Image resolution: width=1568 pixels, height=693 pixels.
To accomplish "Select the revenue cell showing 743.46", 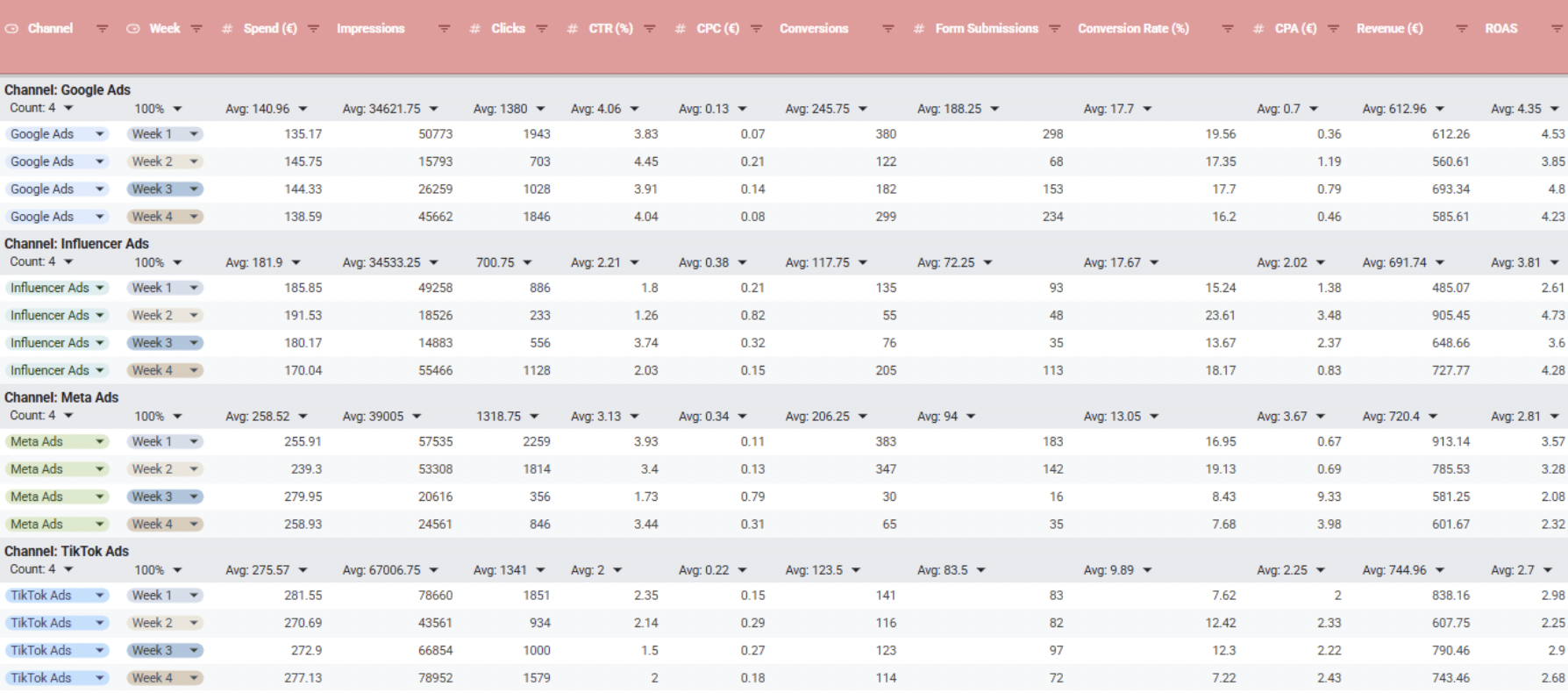I will [x=1450, y=678].
